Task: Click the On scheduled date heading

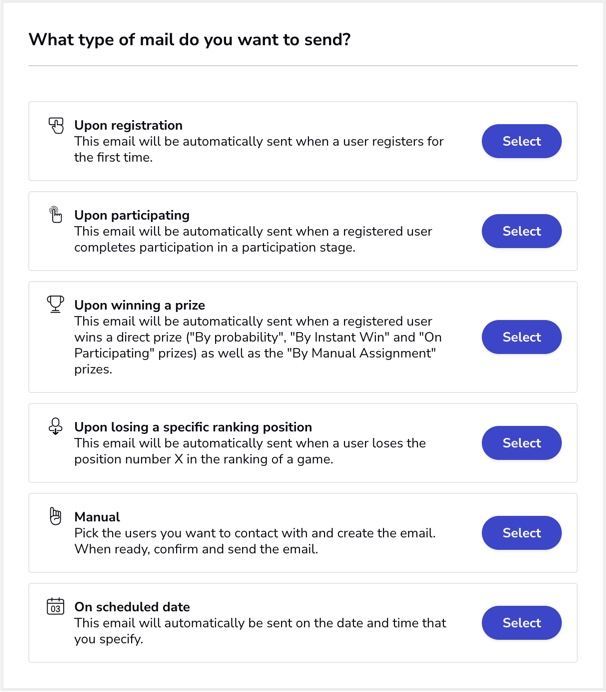Action: click(132, 607)
